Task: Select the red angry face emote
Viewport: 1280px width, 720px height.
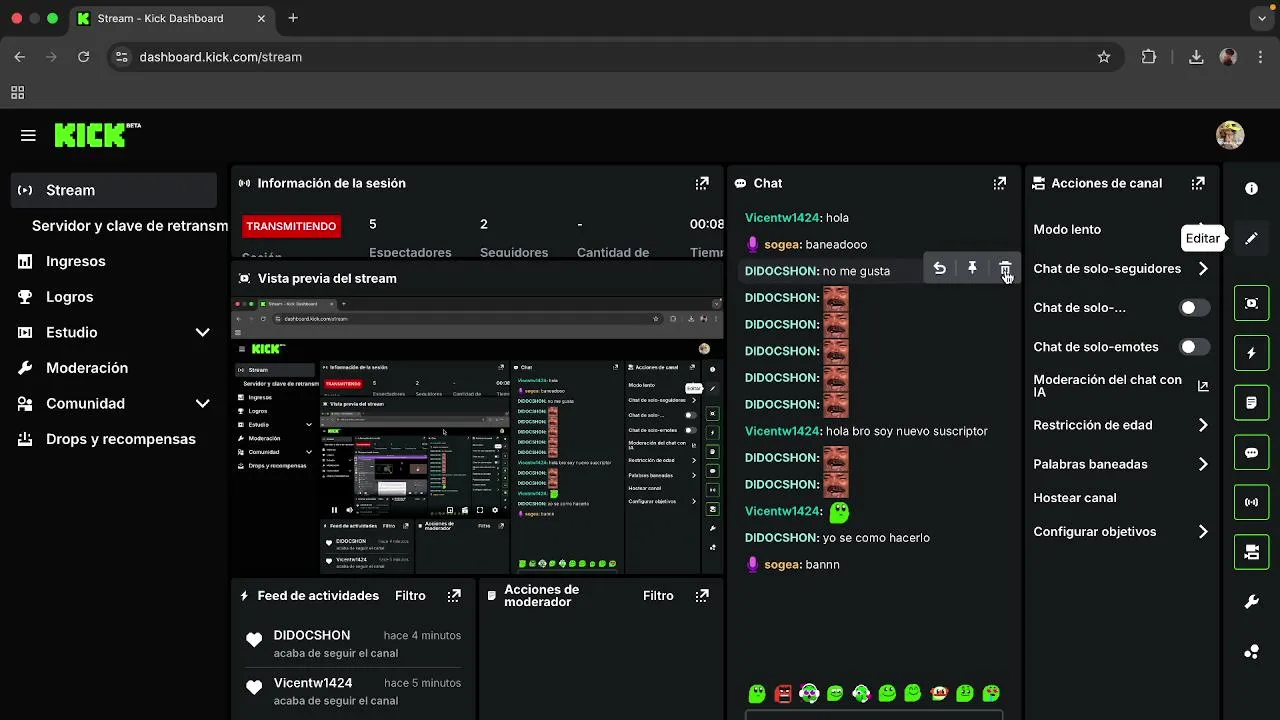Action: 783,693
